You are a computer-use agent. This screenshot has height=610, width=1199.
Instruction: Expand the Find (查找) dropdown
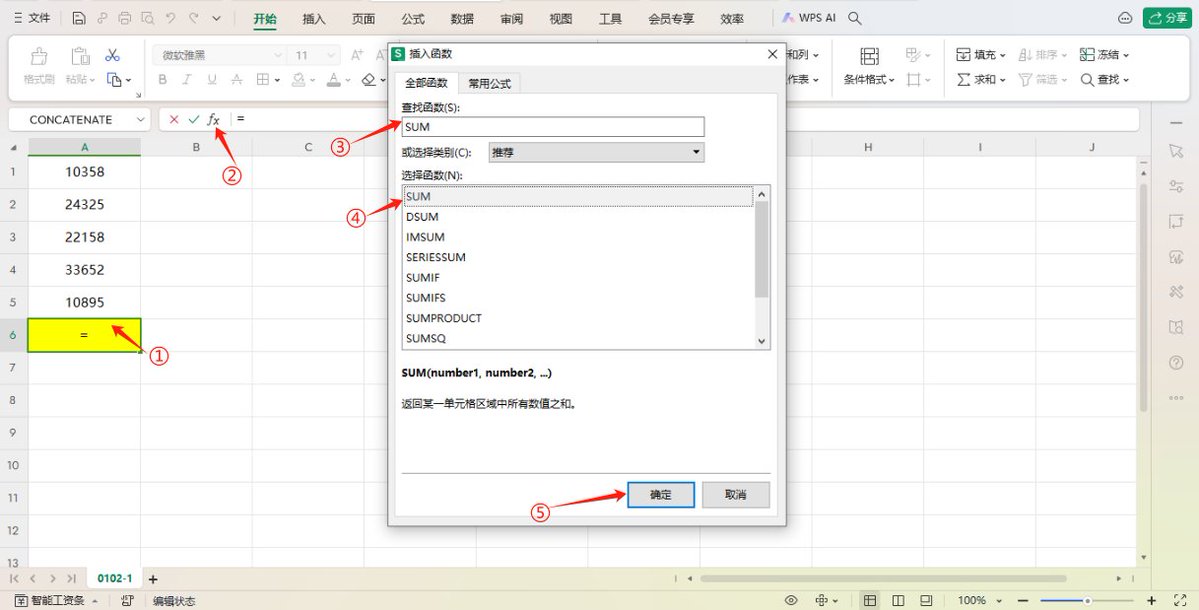pyautogui.click(x=1126, y=80)
